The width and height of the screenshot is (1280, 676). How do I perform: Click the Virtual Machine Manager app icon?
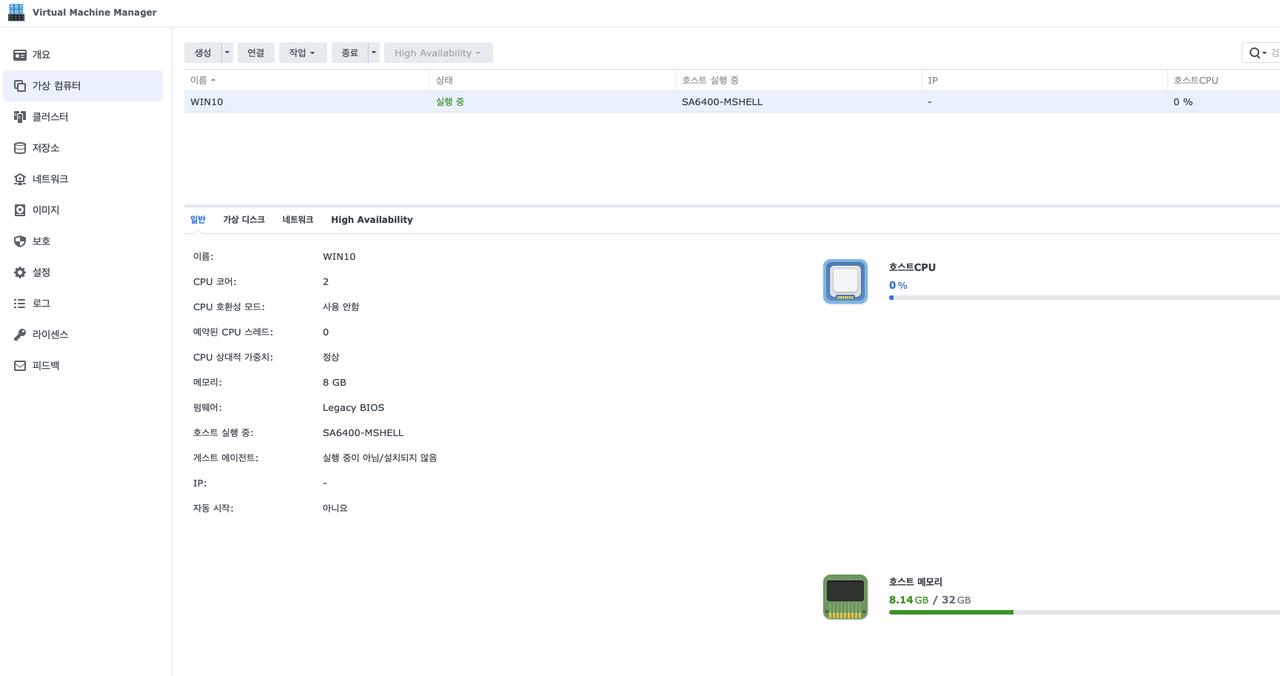tap(16, 12)
